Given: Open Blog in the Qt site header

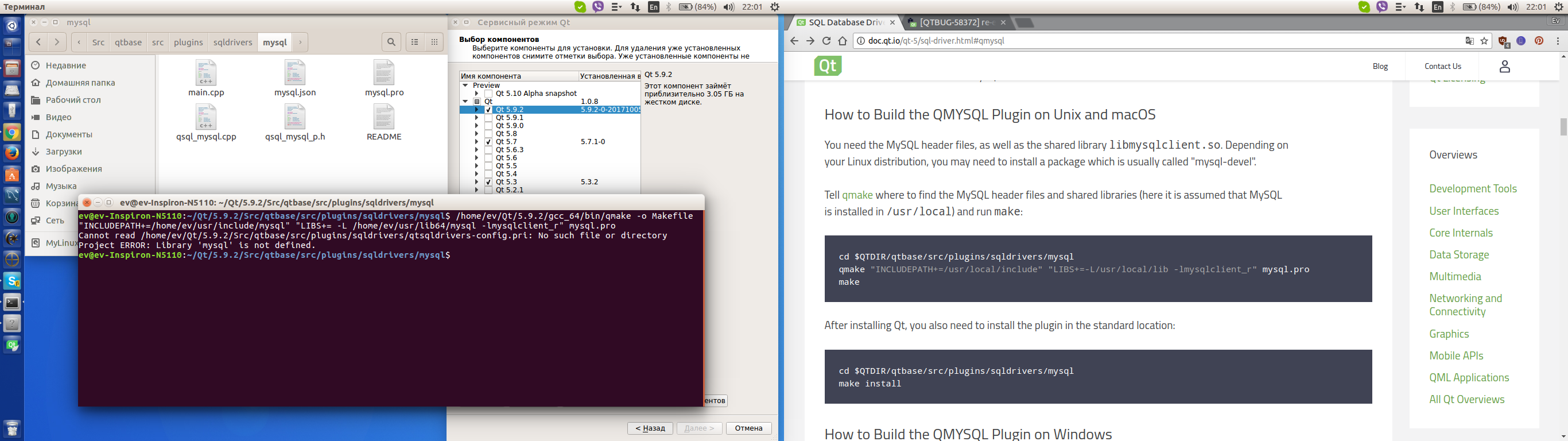Looking at the screenshot, I should (1380, 67).
